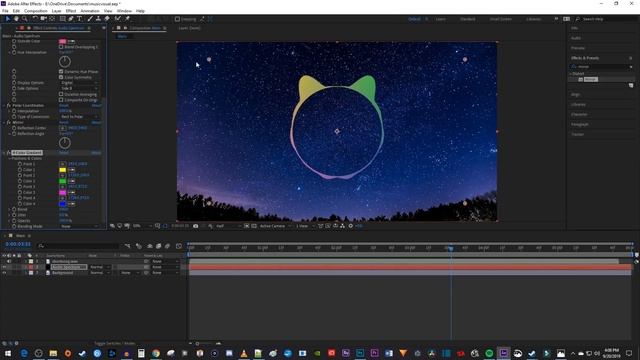Select the Zoom magnifier tool

(24, 19)
